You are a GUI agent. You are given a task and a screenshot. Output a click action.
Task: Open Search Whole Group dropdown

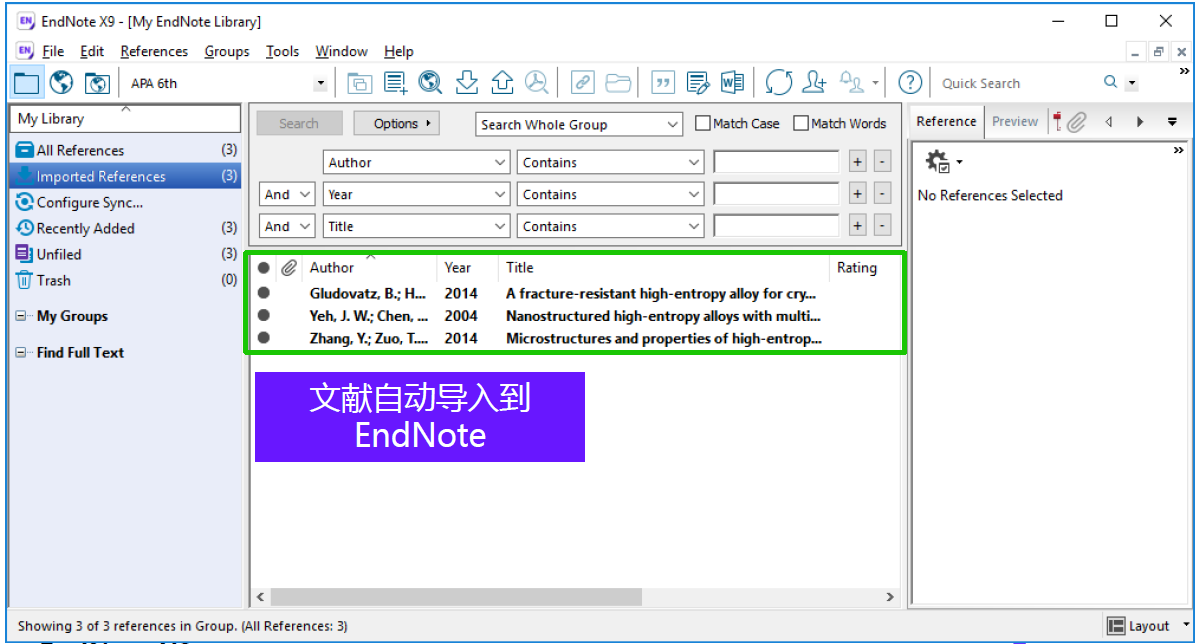pyautogui.click(x=578, y=124)
